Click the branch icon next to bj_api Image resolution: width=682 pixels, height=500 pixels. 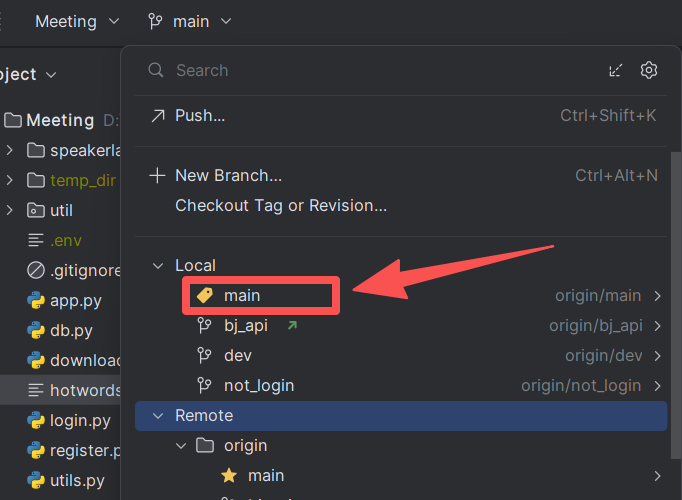tap(204, 326)
